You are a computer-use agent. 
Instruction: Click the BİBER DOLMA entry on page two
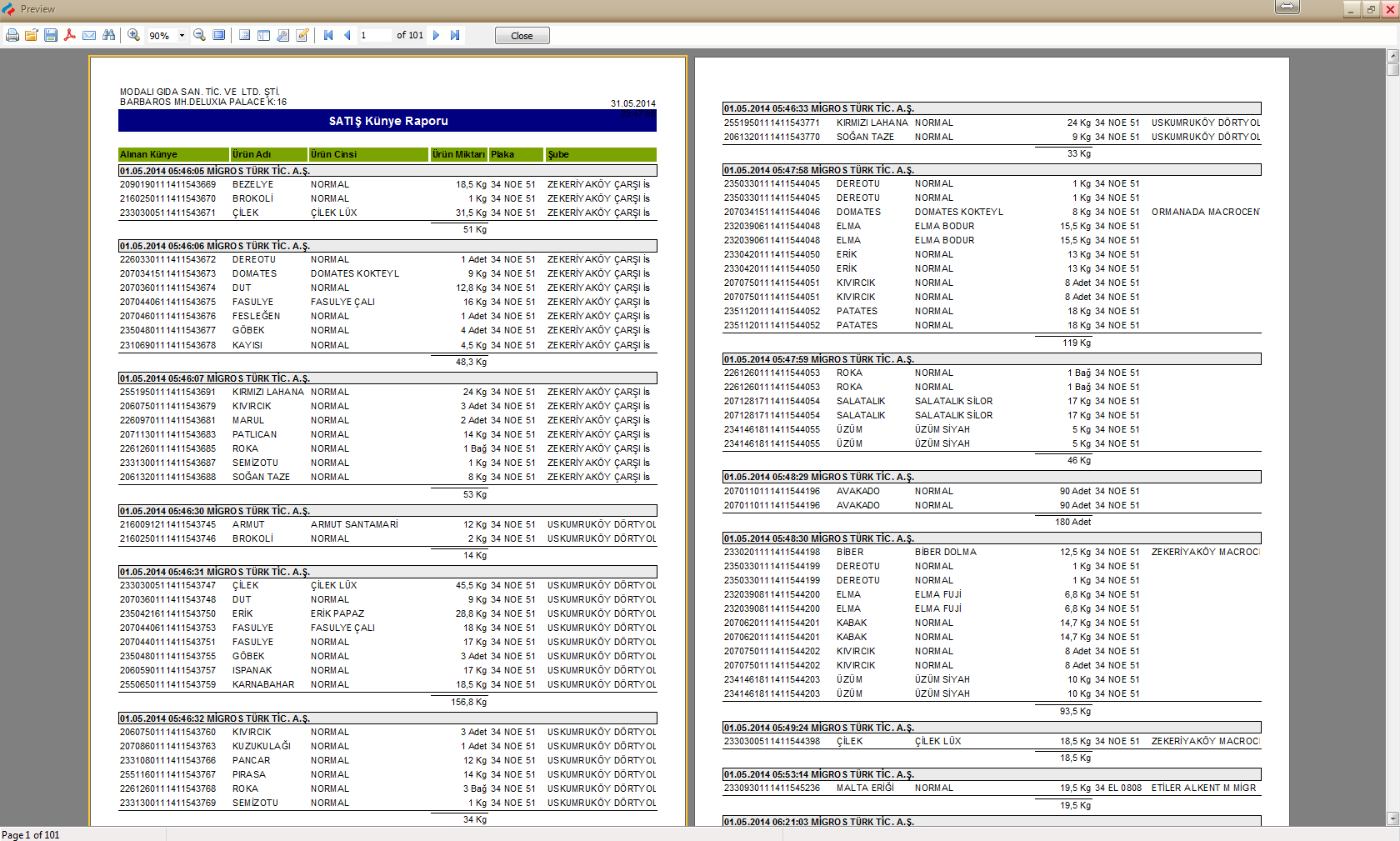(945, 552)
